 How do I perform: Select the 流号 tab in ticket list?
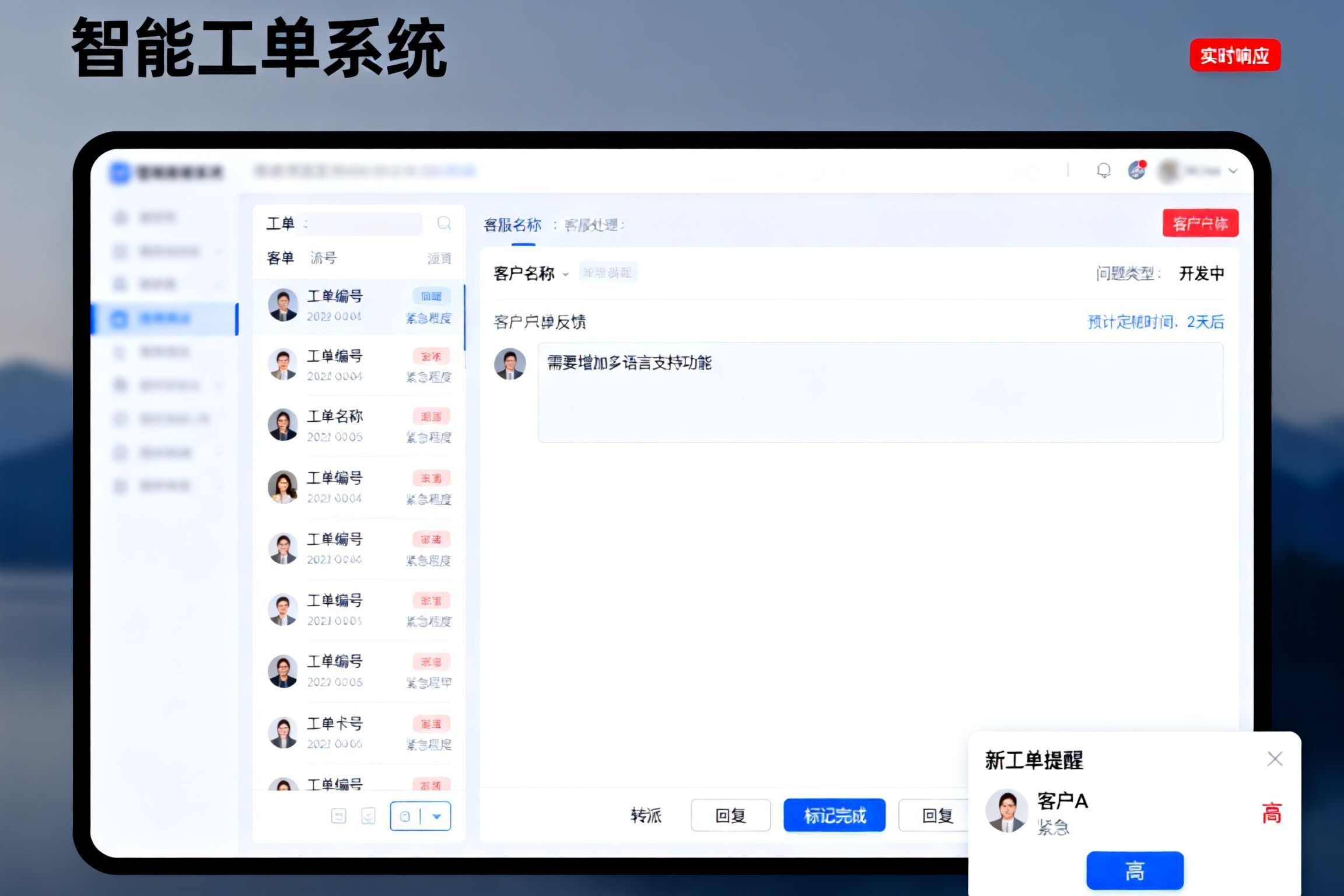[323, 258]
